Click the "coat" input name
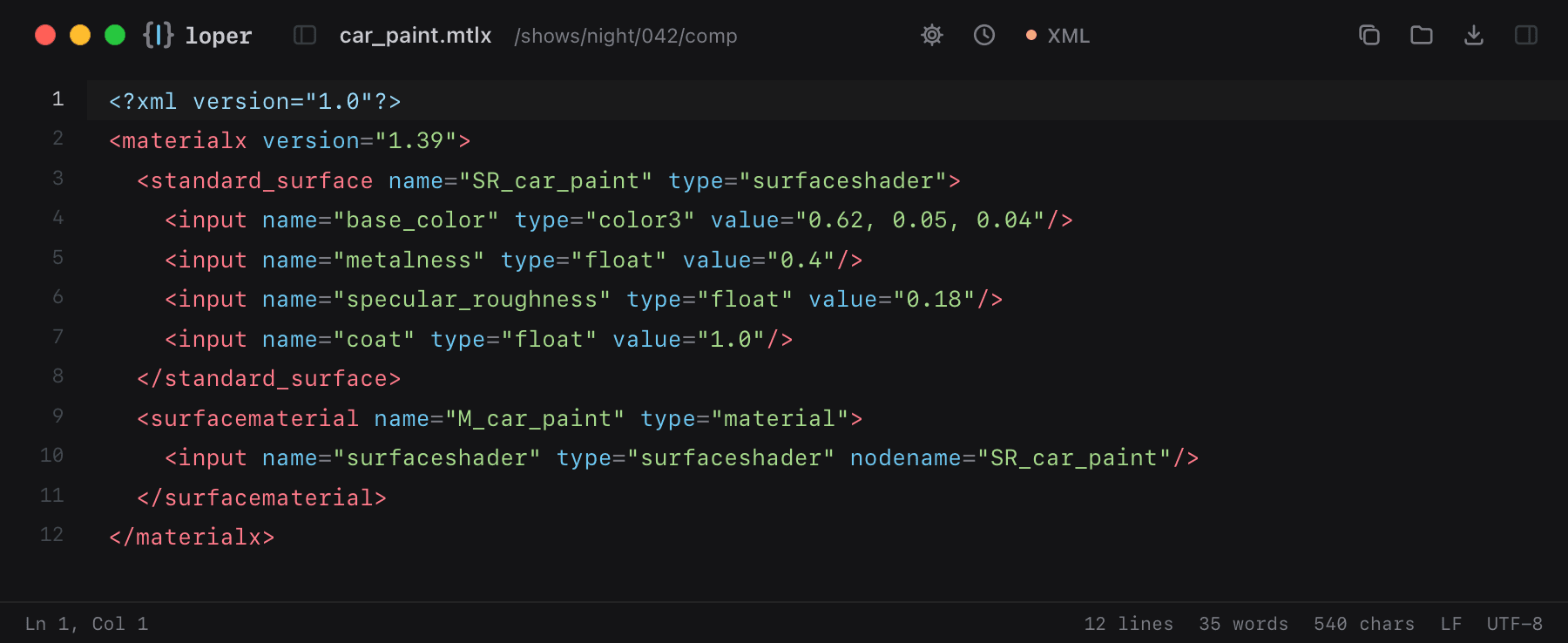The height and width of the screenshot is (643, 1568). (x=374, y=339)
